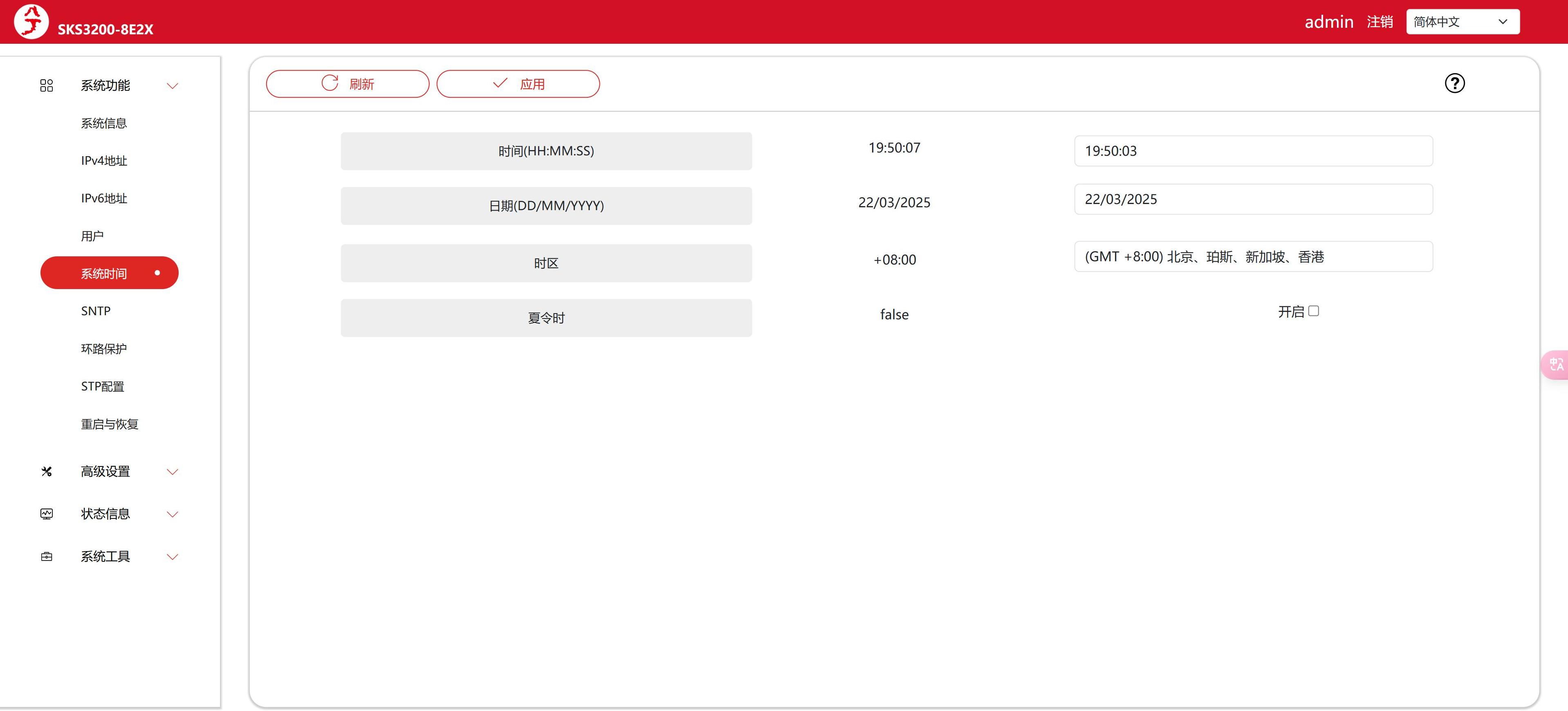Click the 系统工具 menu heading
Image resolution: width=1568 pixels, height=711 pixels.
[x=105, y=557]
